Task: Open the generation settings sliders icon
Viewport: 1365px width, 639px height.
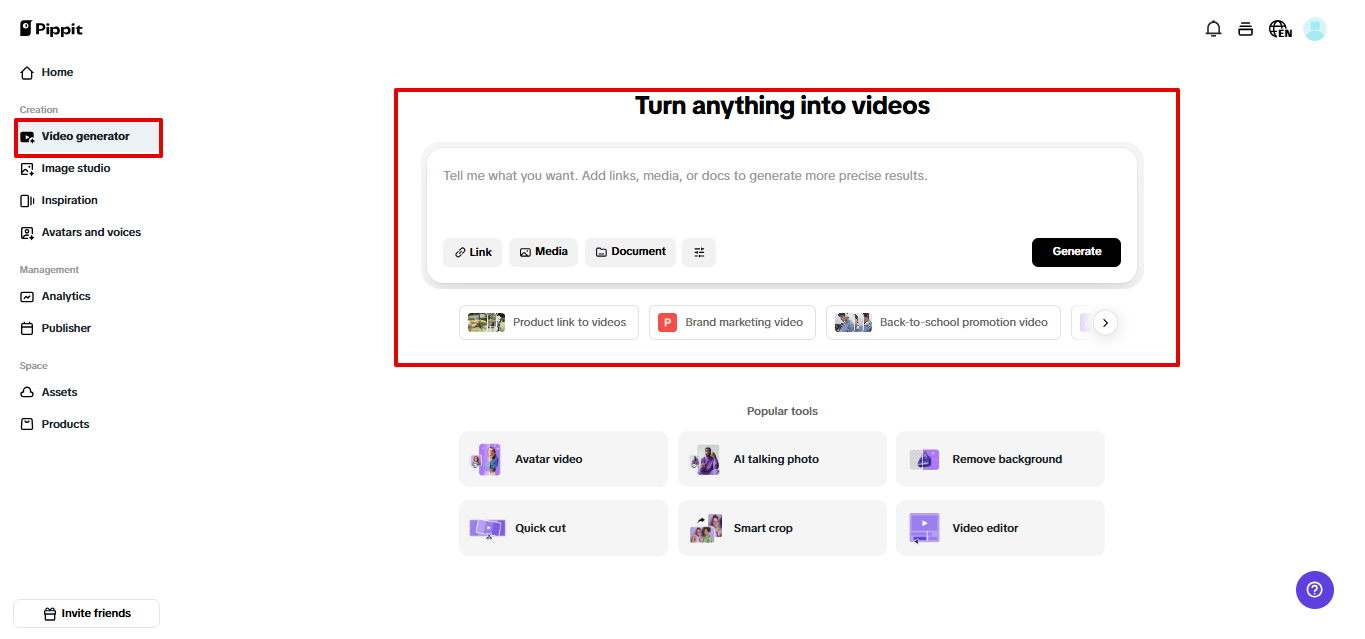Action: pos(698,252)
